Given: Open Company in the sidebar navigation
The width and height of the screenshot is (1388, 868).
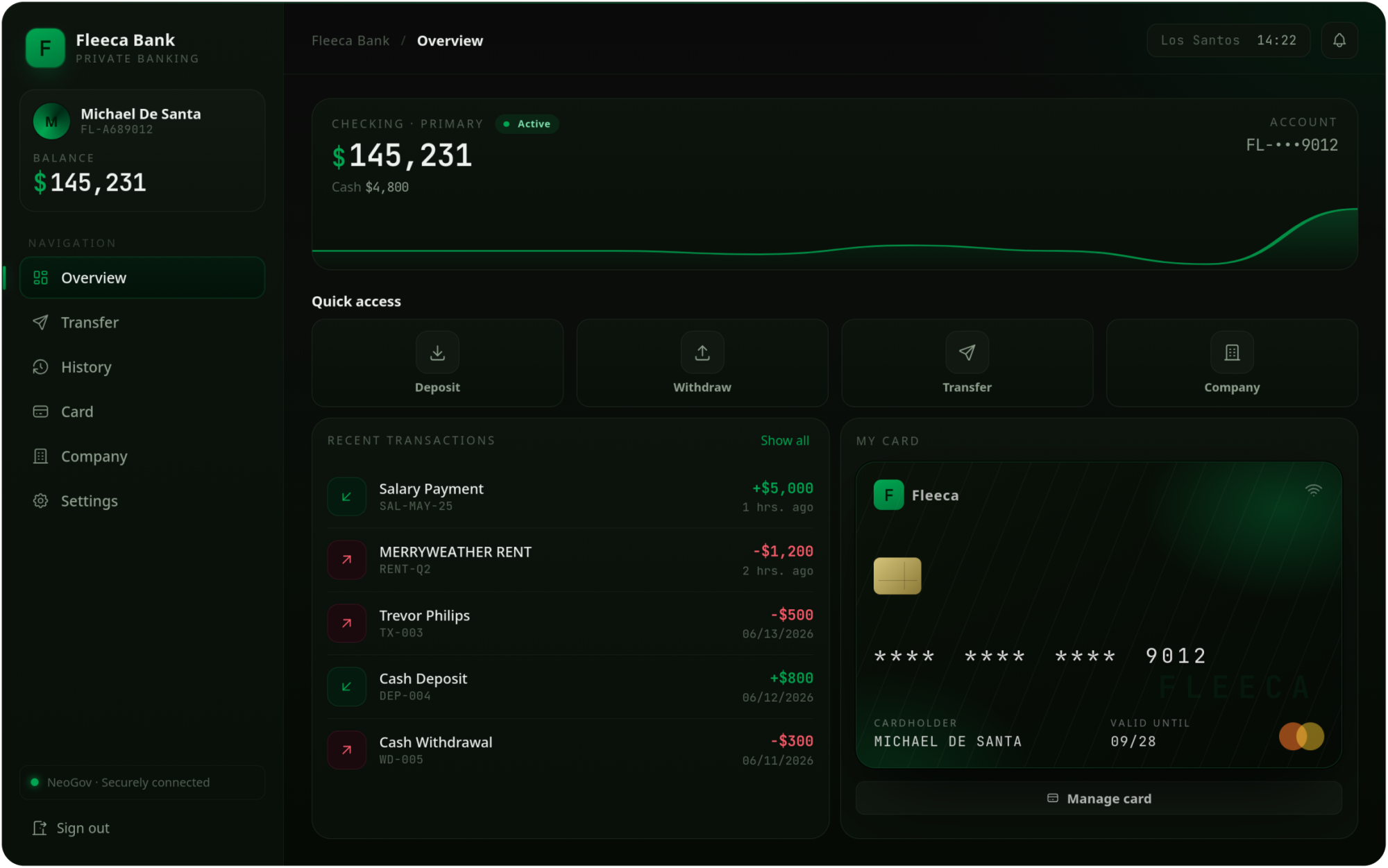Looking at the screenshot, I should [x=142, y=456].
